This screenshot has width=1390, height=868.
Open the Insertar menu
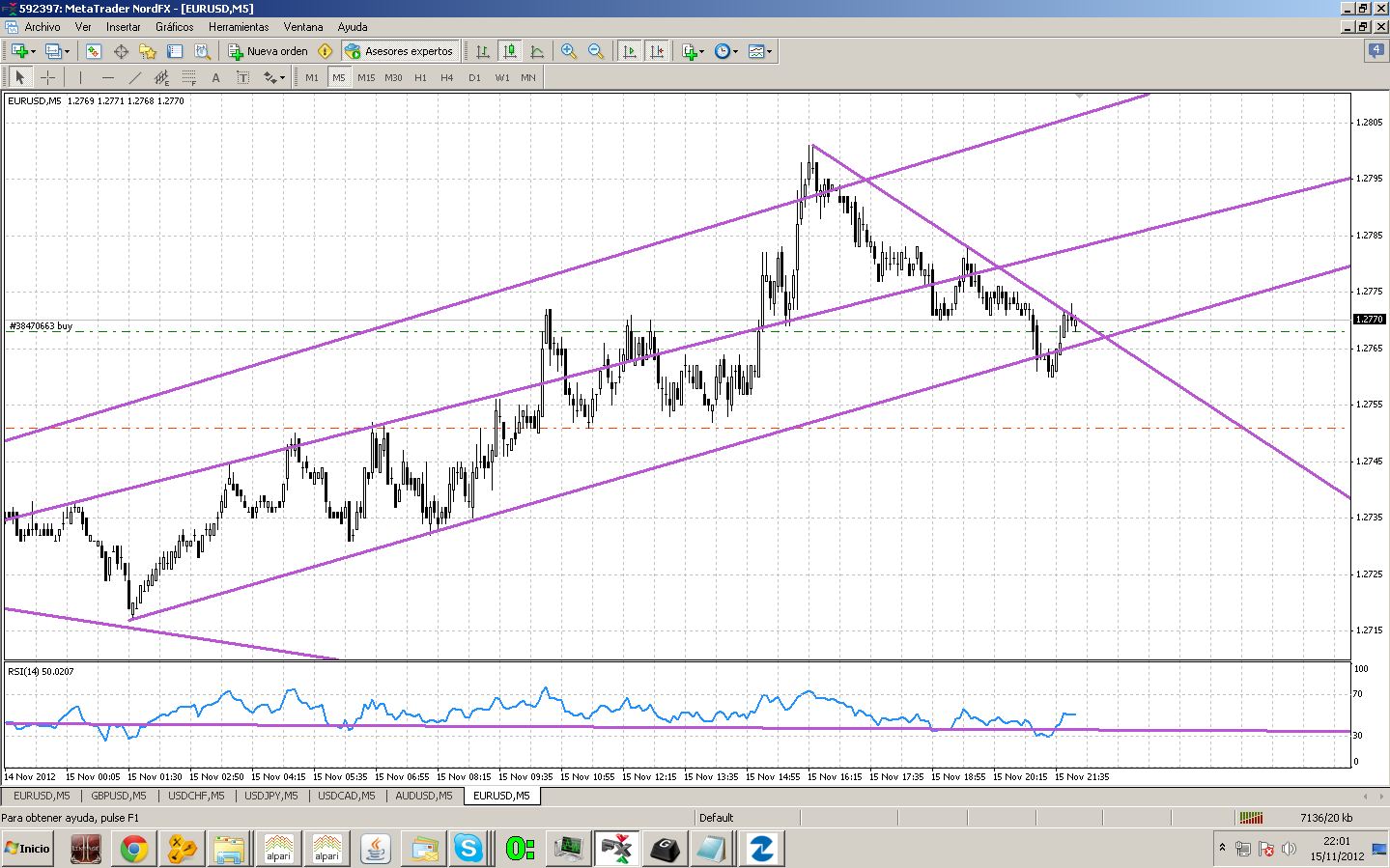click(123, 27)
